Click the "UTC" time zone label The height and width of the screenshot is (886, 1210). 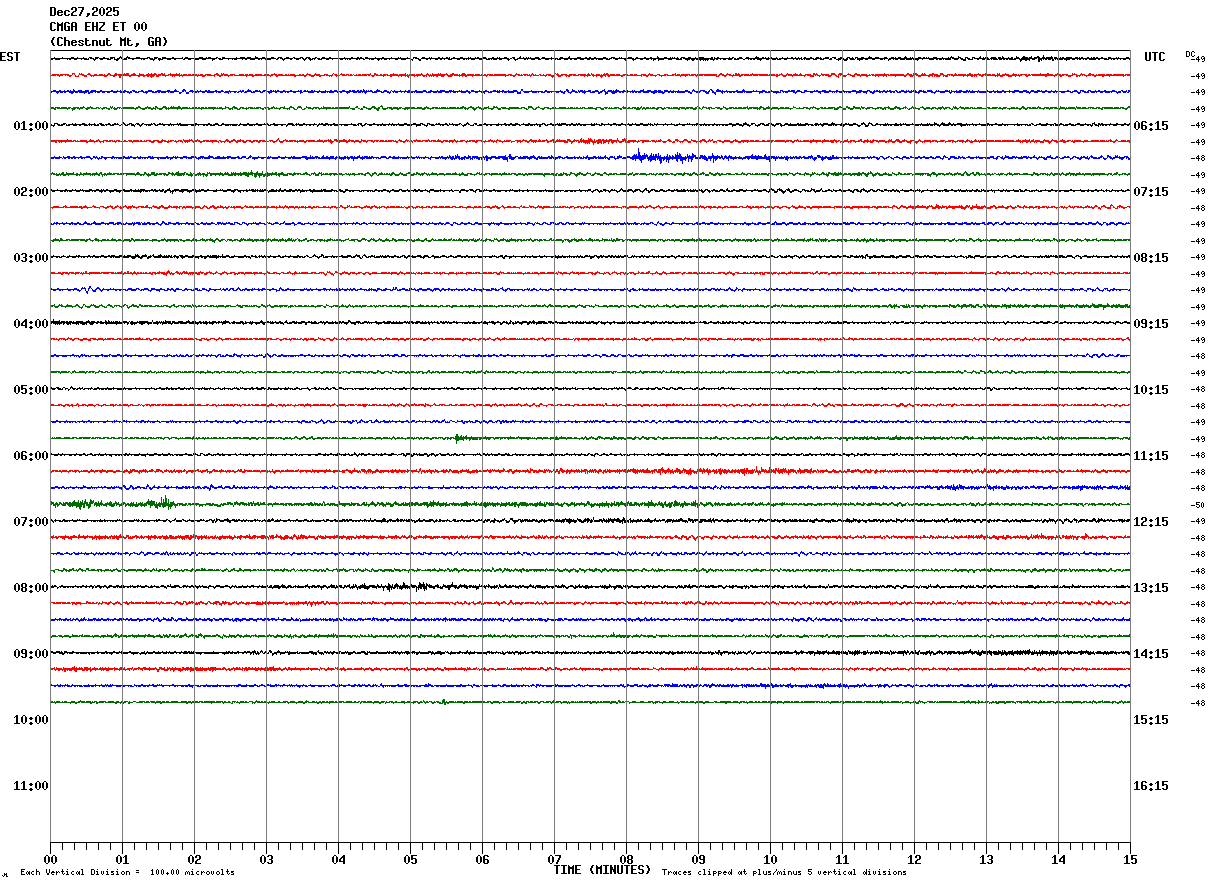click(1155, 57)
